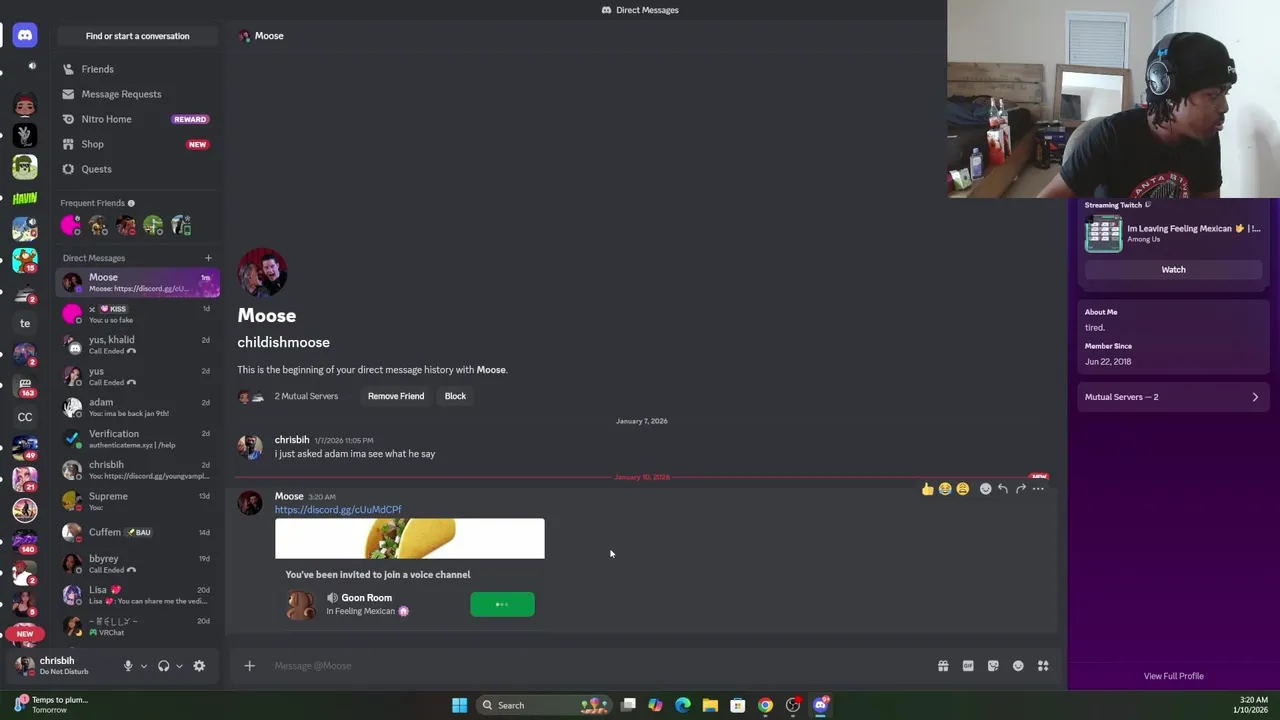Image resolution: width=1280 pixels, height=720 pixels.
Task: Open the apps launcher icon
Action: pyautogui.click(x=1043, y=666)
